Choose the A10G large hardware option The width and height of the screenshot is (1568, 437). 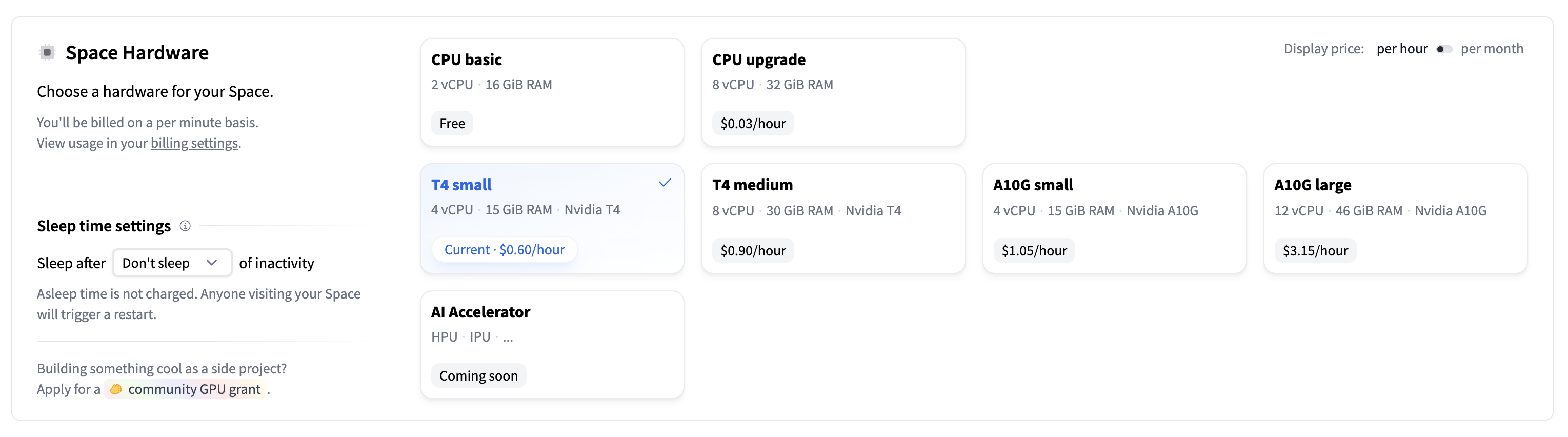tap(1395, 218)
